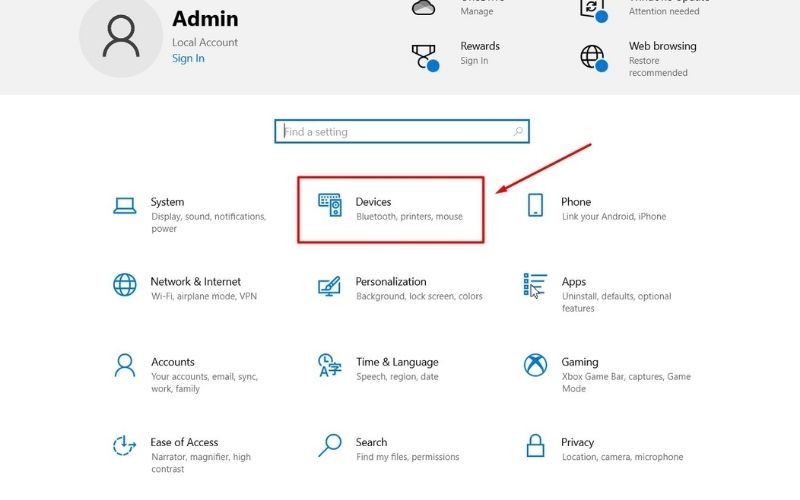
Task: Select the Privacy padlock icon
Action: coord(535,445)
